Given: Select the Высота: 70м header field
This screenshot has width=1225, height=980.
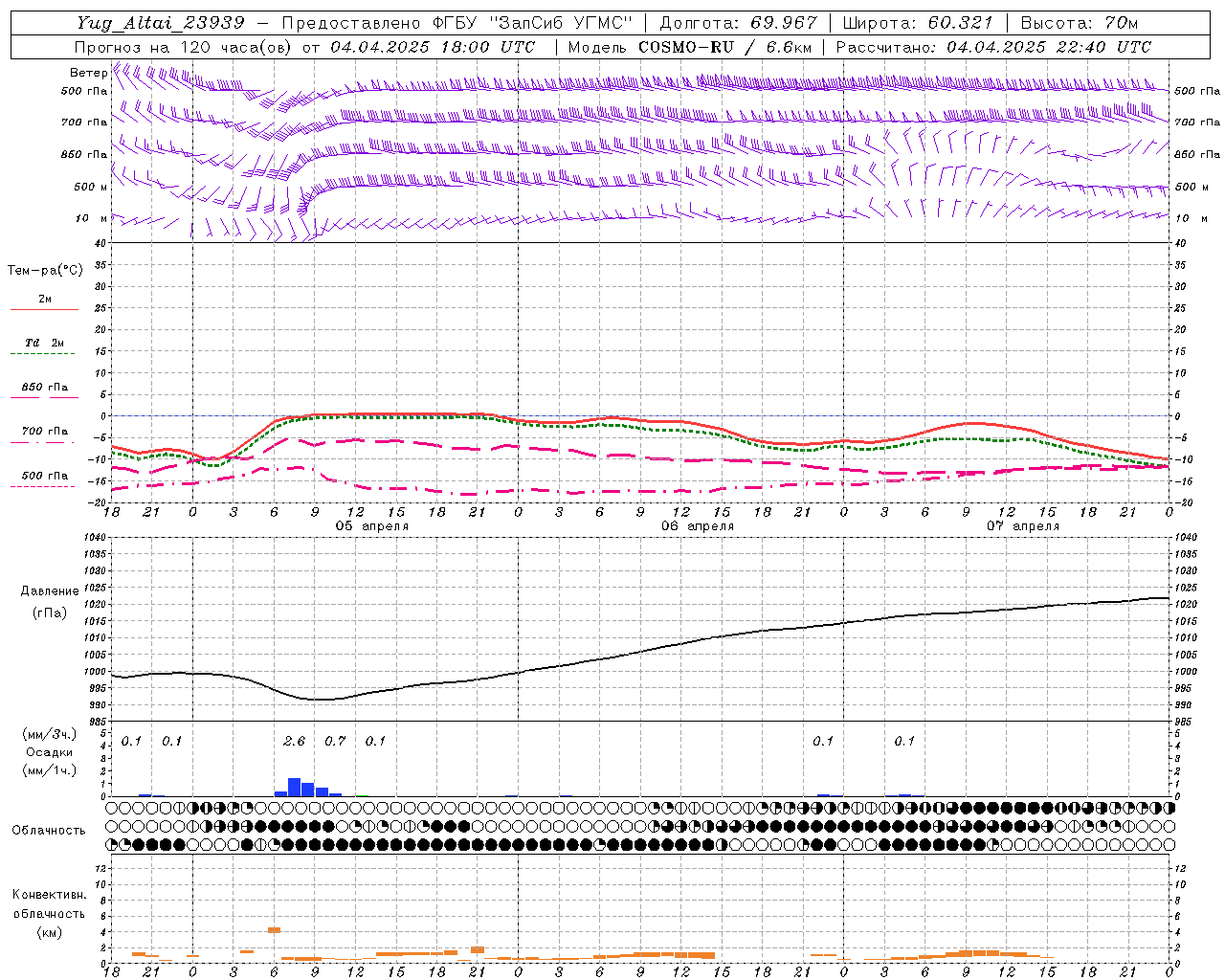Looking at the screenshot, I should tap(1079, 22).
